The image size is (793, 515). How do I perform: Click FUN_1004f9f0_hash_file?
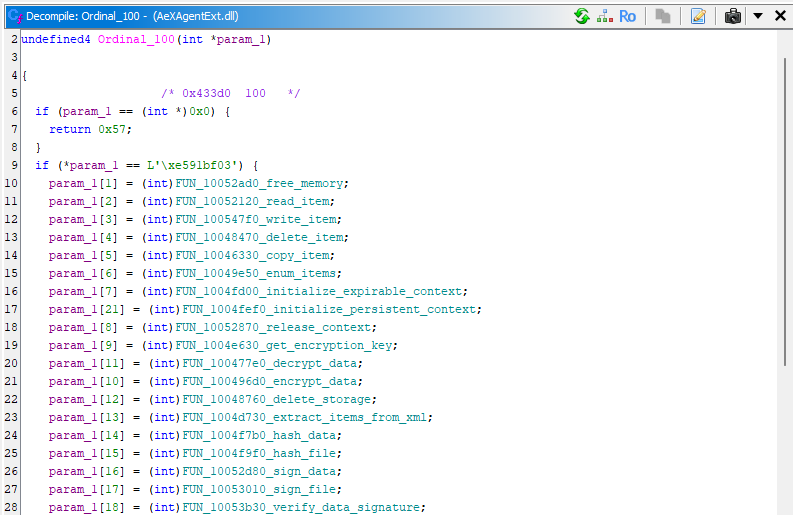tap(260, 453)
